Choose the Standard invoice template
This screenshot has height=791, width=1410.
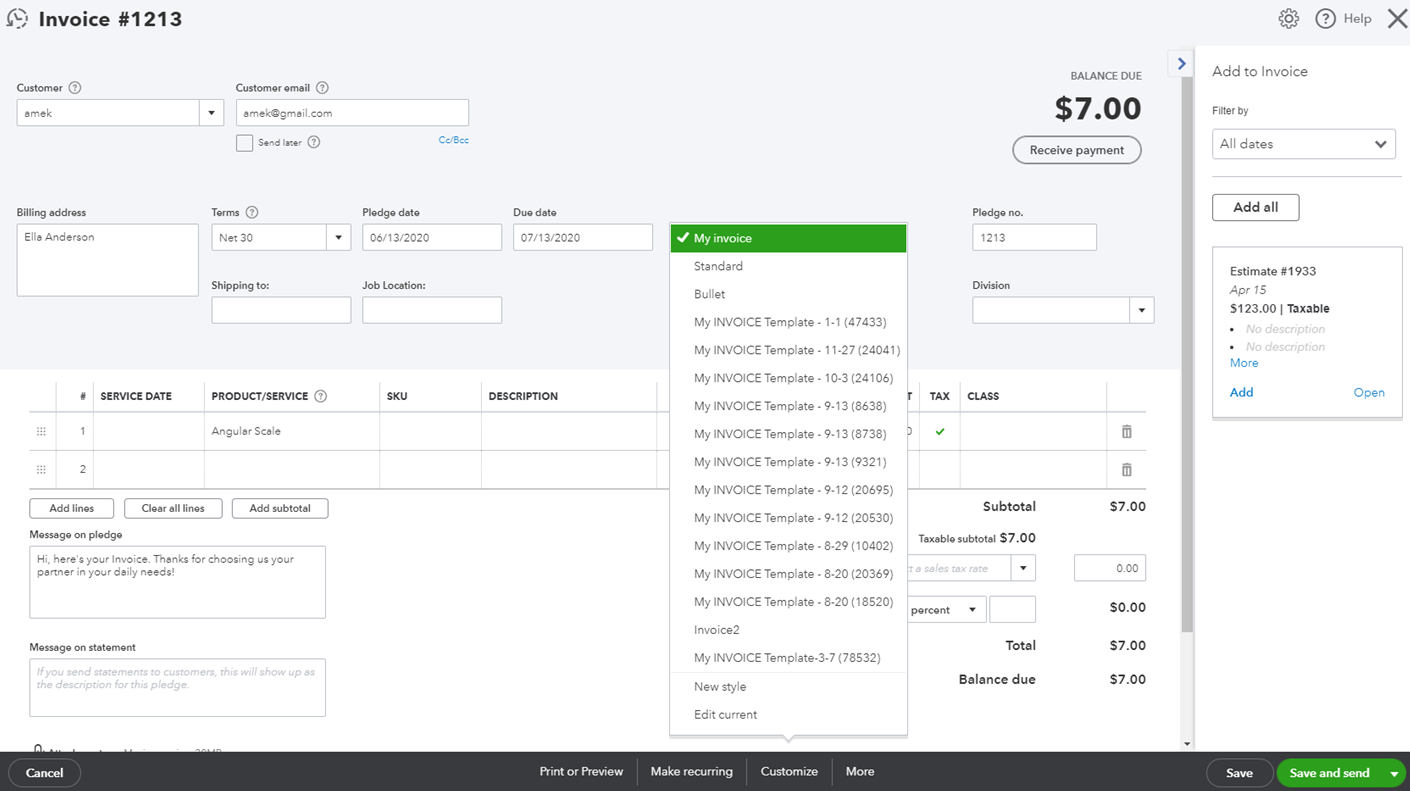point(720,266)
